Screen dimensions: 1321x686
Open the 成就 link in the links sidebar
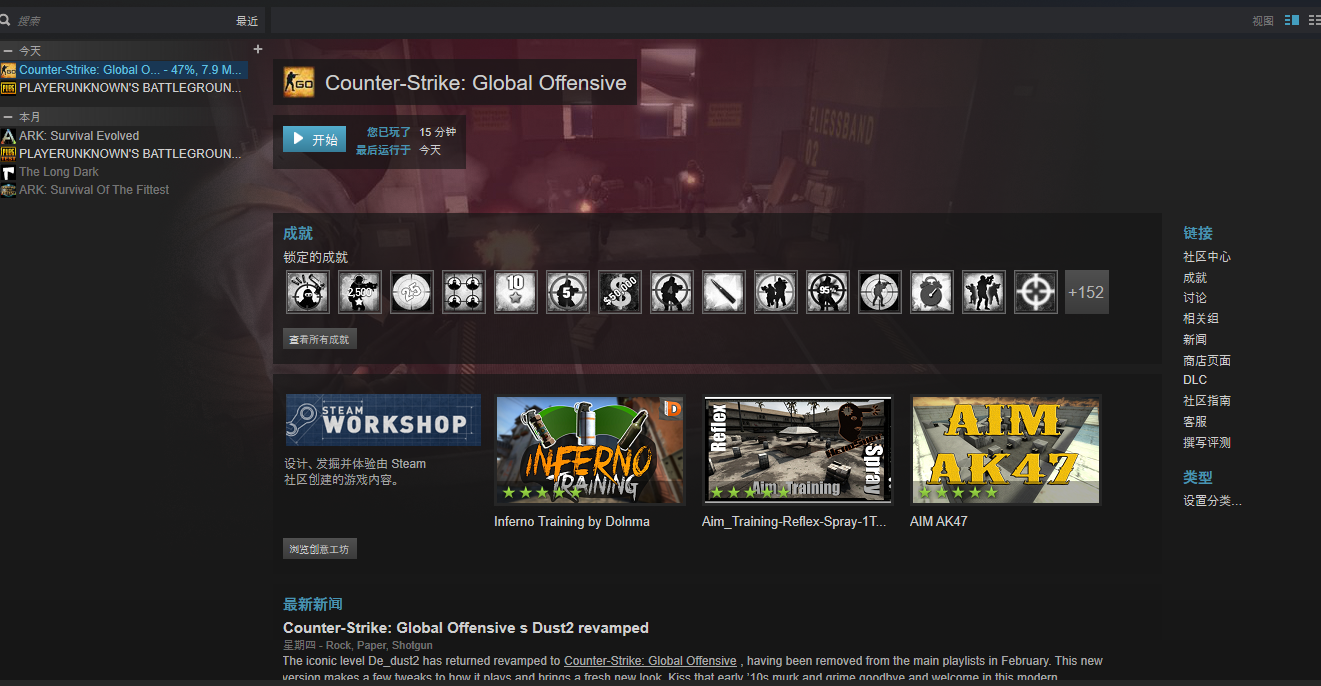click(1195, 278)
